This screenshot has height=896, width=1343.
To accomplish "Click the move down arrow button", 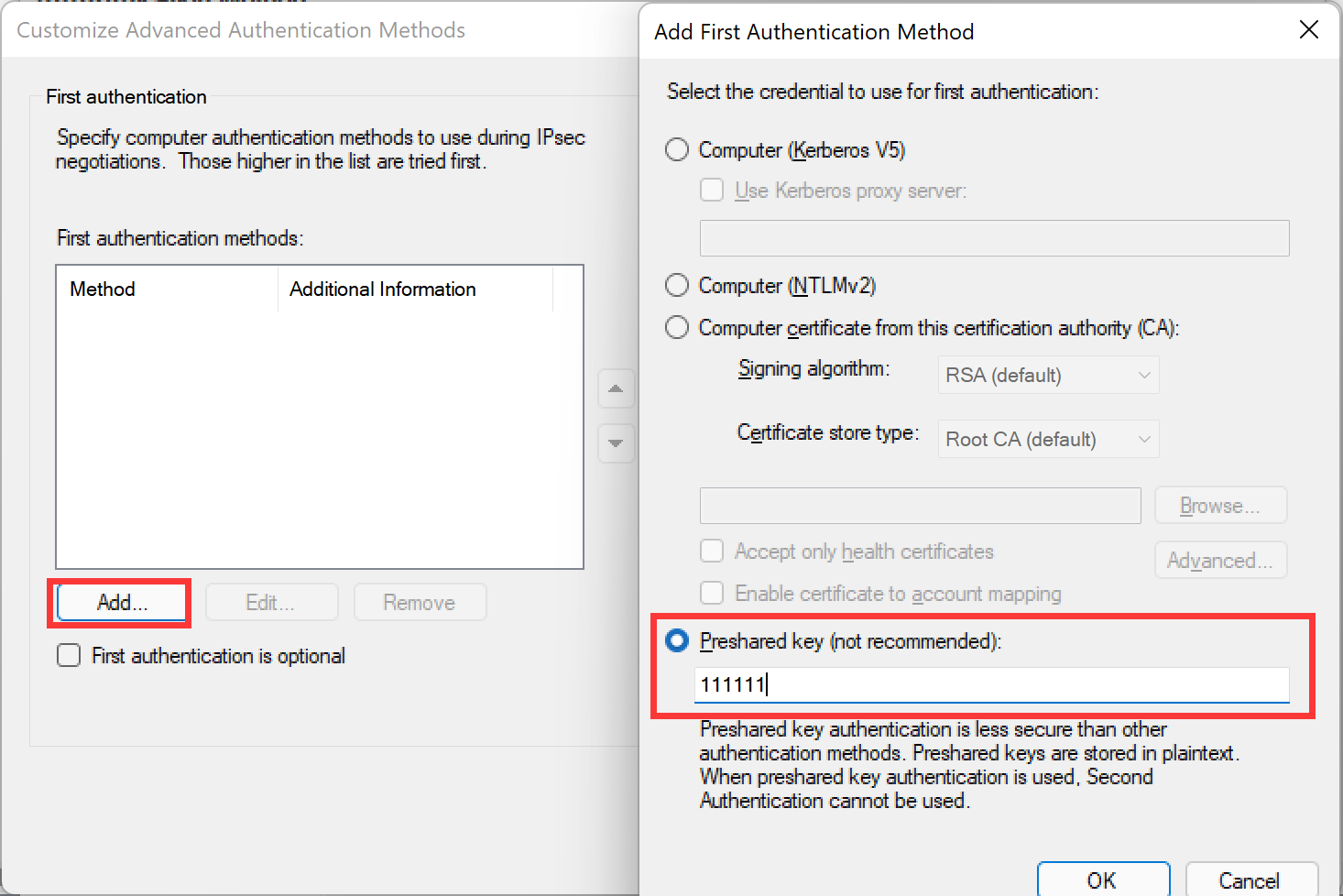I will (616, 443).
